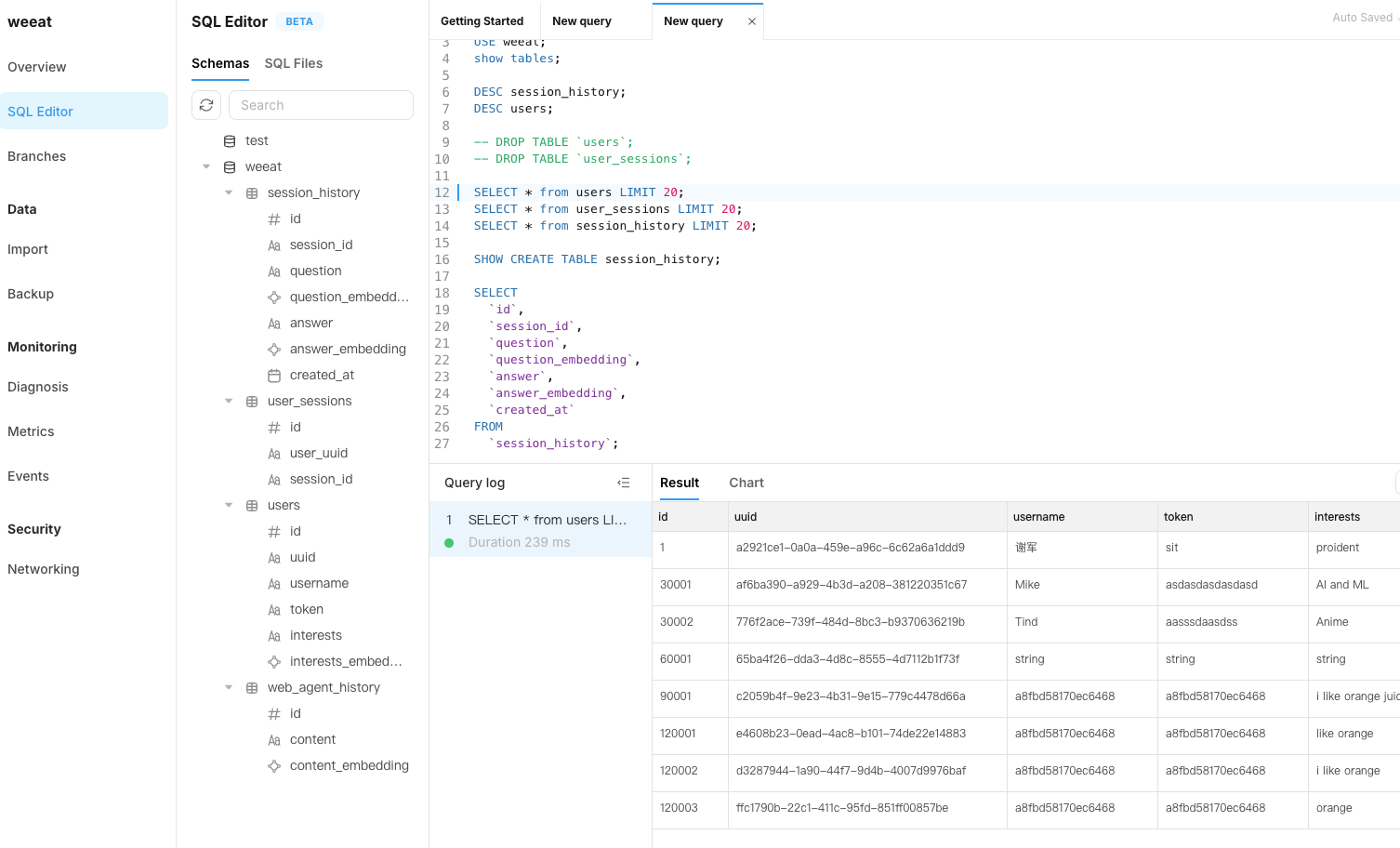
Task: Focus the schema Search field
Action: pyautogui.click(x=321, y=105)
